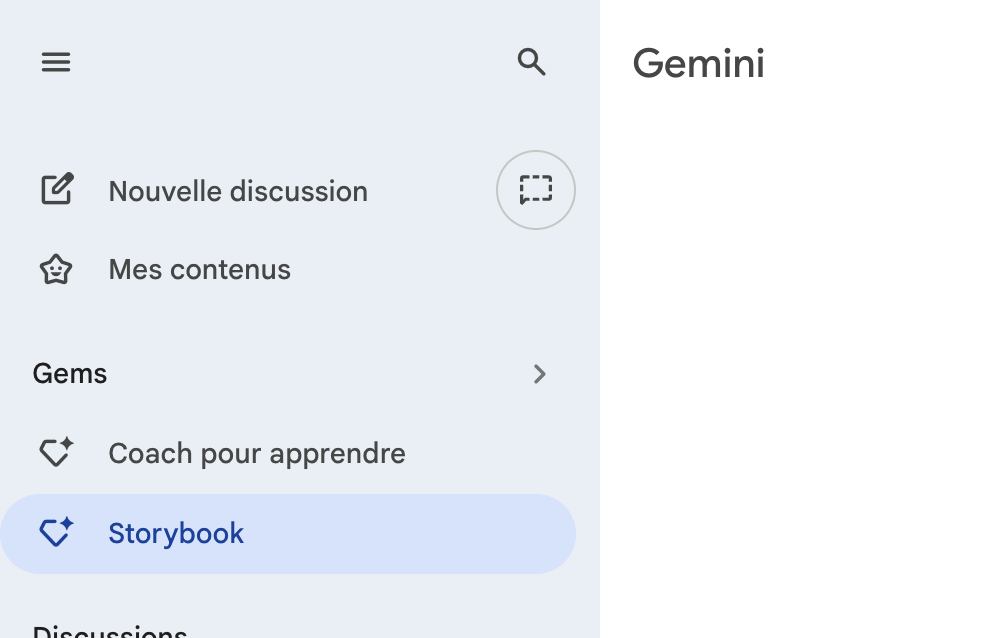Click the blue Storybook gem icon
The height and width of the screenshot is (638, 1002).
[56, 533]
